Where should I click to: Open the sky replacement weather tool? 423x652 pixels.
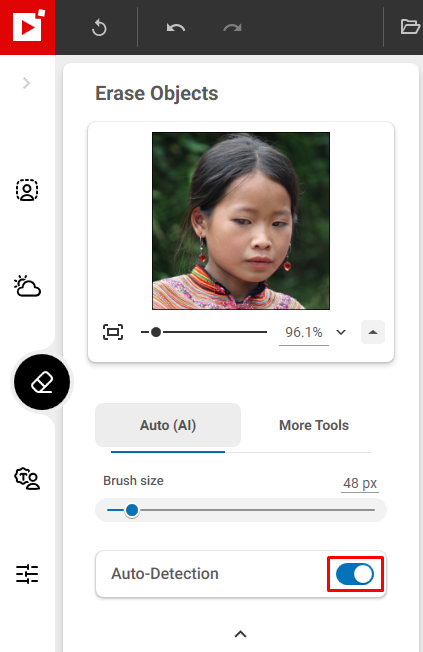[27, 286]
